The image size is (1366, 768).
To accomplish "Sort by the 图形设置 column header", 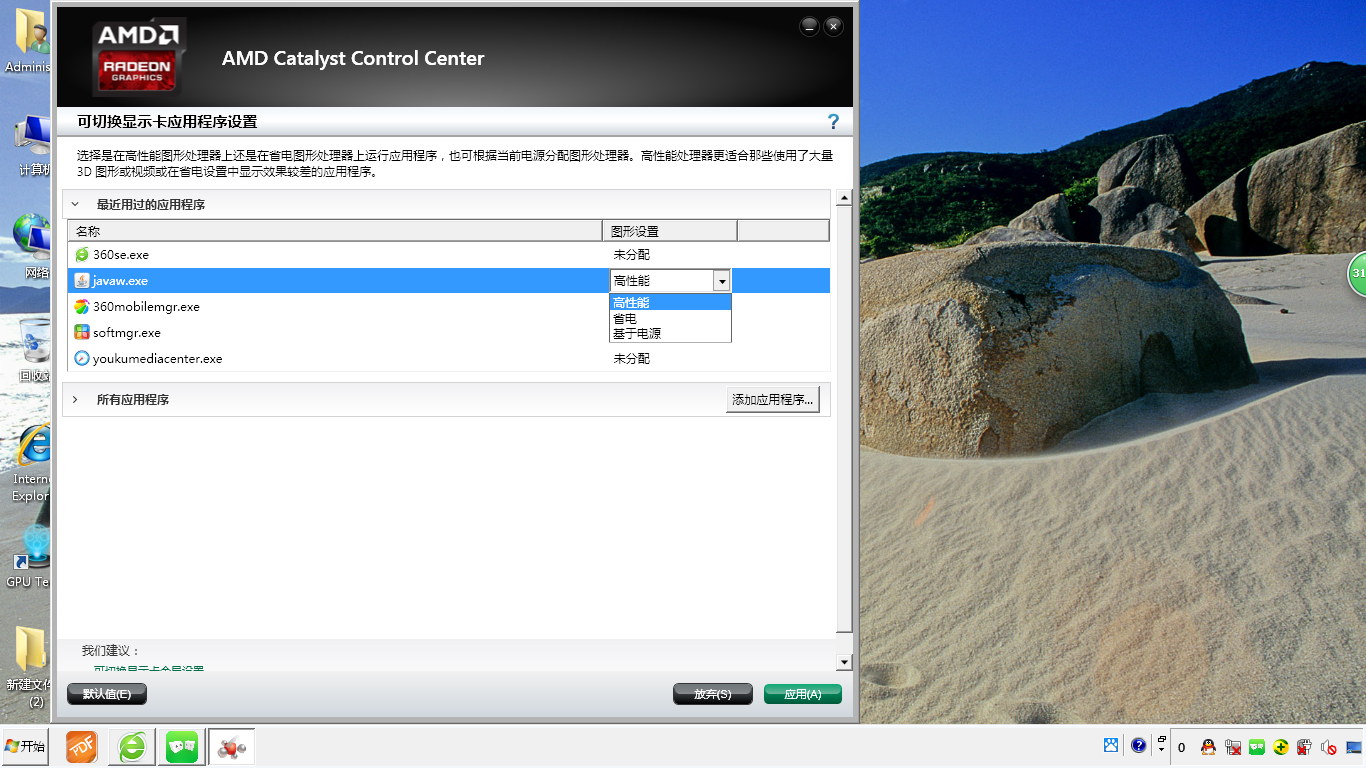I will coord(670,231).
